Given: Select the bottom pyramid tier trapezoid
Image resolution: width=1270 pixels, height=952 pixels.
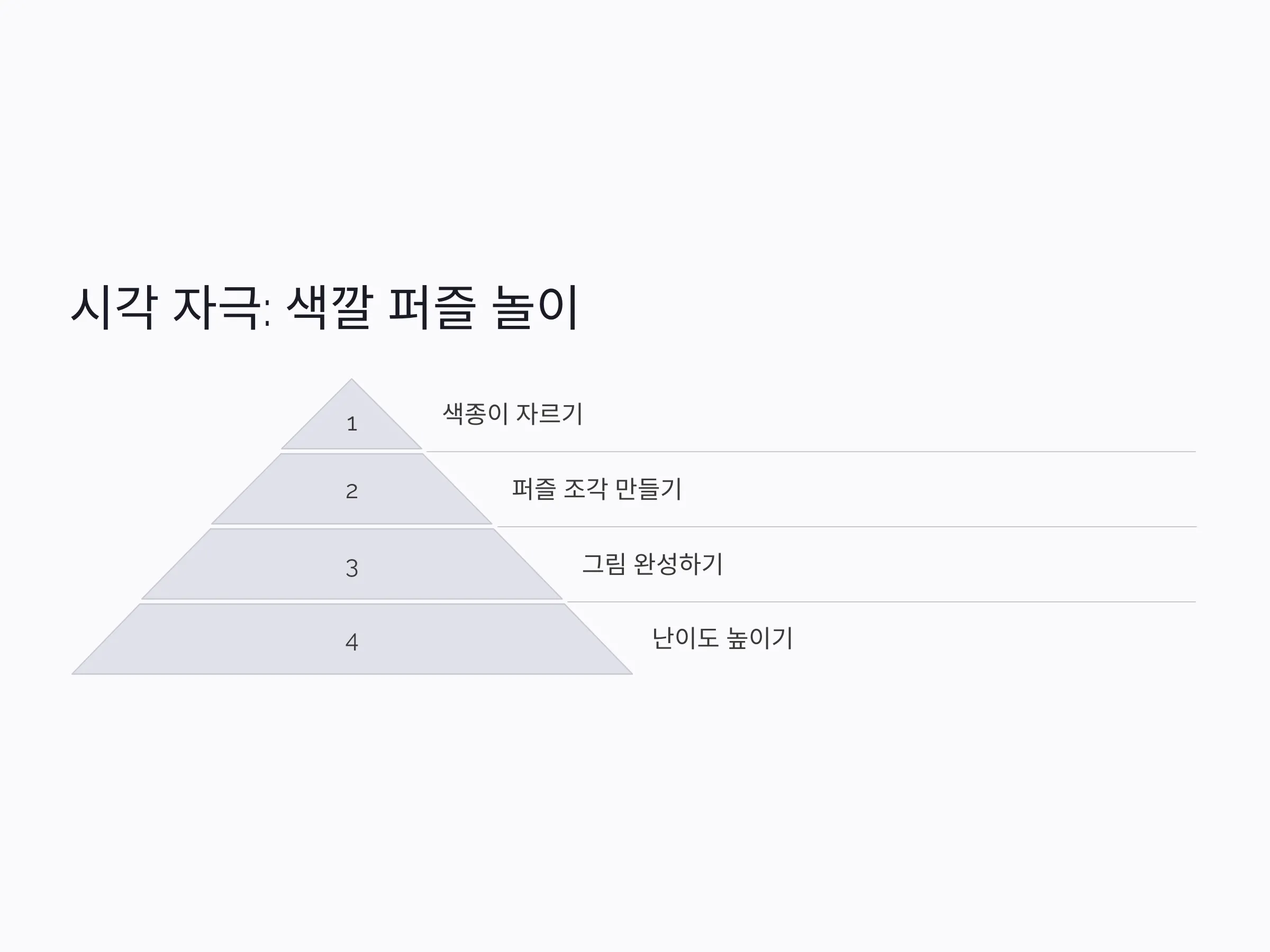Looking at the screenshot, I should pyautogui.click(x=351, y=639).
